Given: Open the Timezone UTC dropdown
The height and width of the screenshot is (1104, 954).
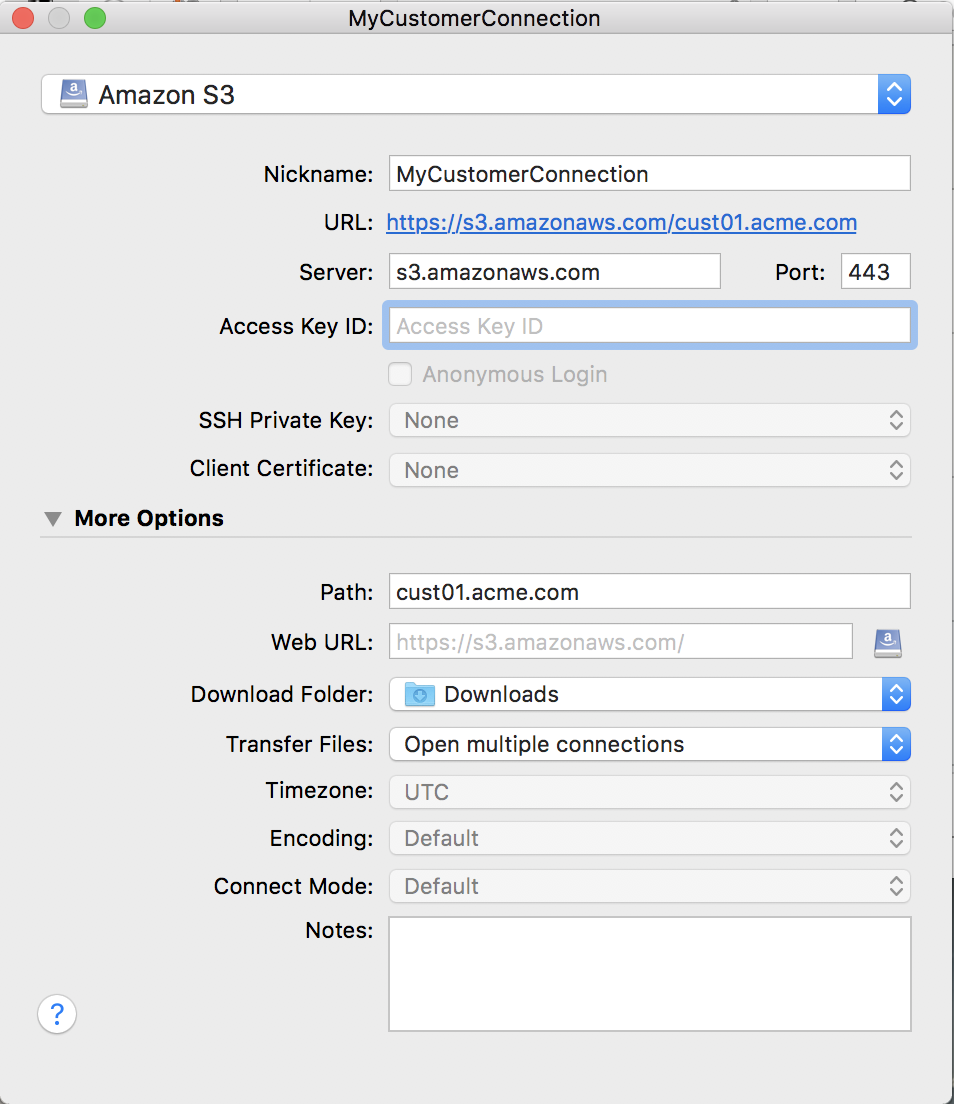Looking at the screenshot, I should click(x=649, y=792).
